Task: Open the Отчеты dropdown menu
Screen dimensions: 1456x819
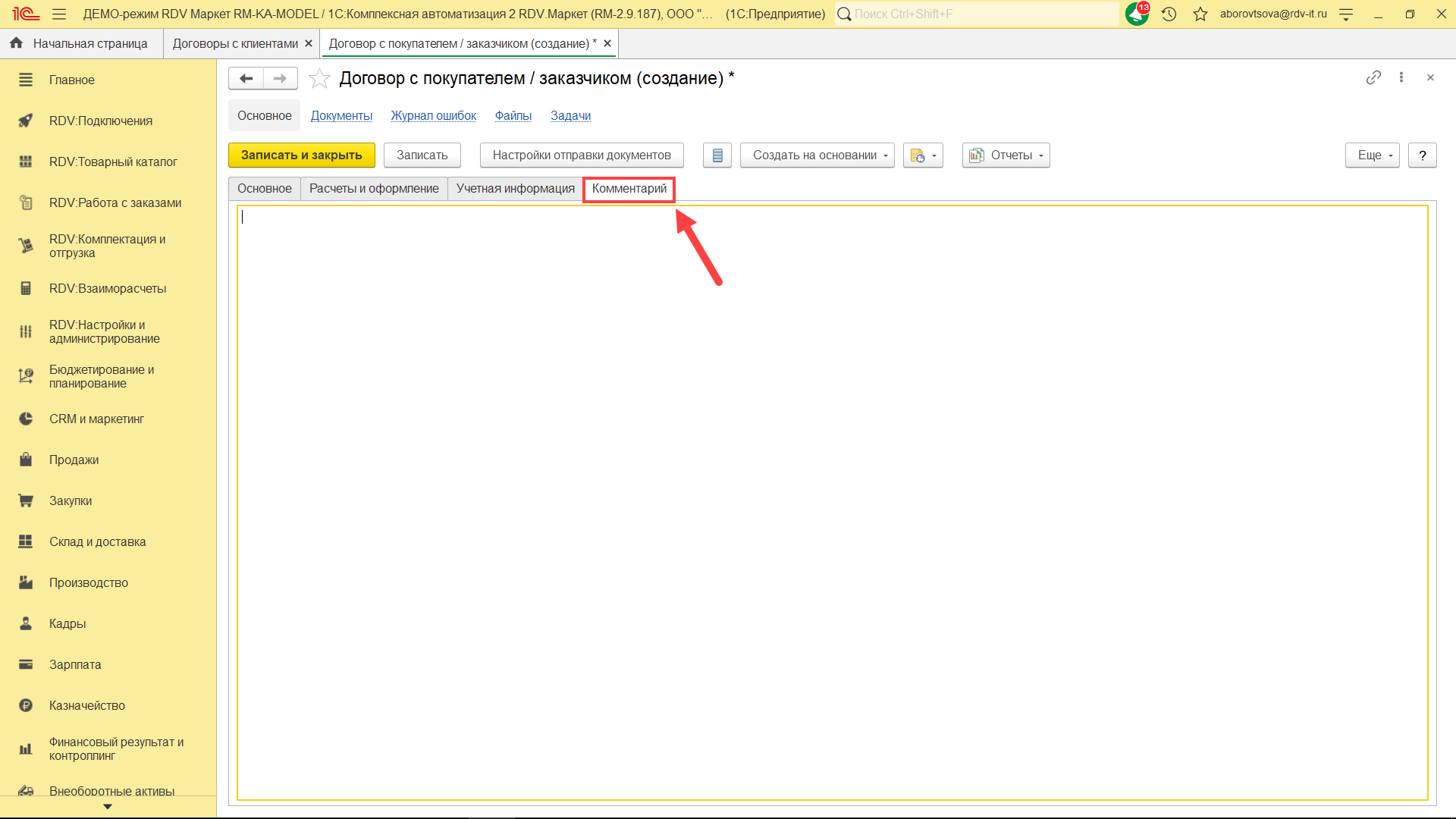Action: [1006, 155]
